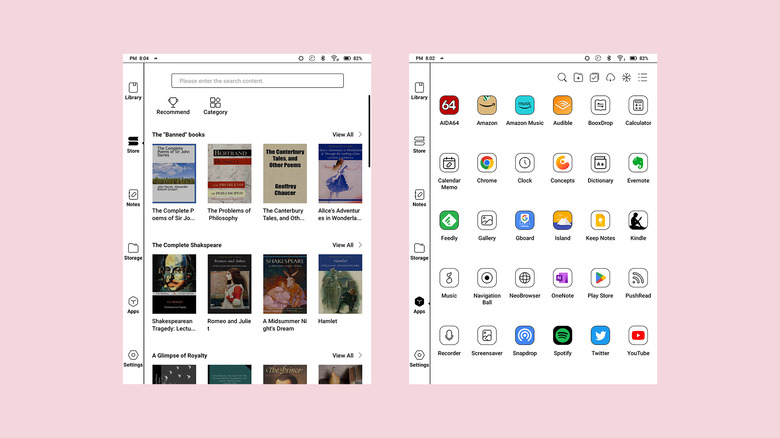Open the Island app

[x=562, y=220]
